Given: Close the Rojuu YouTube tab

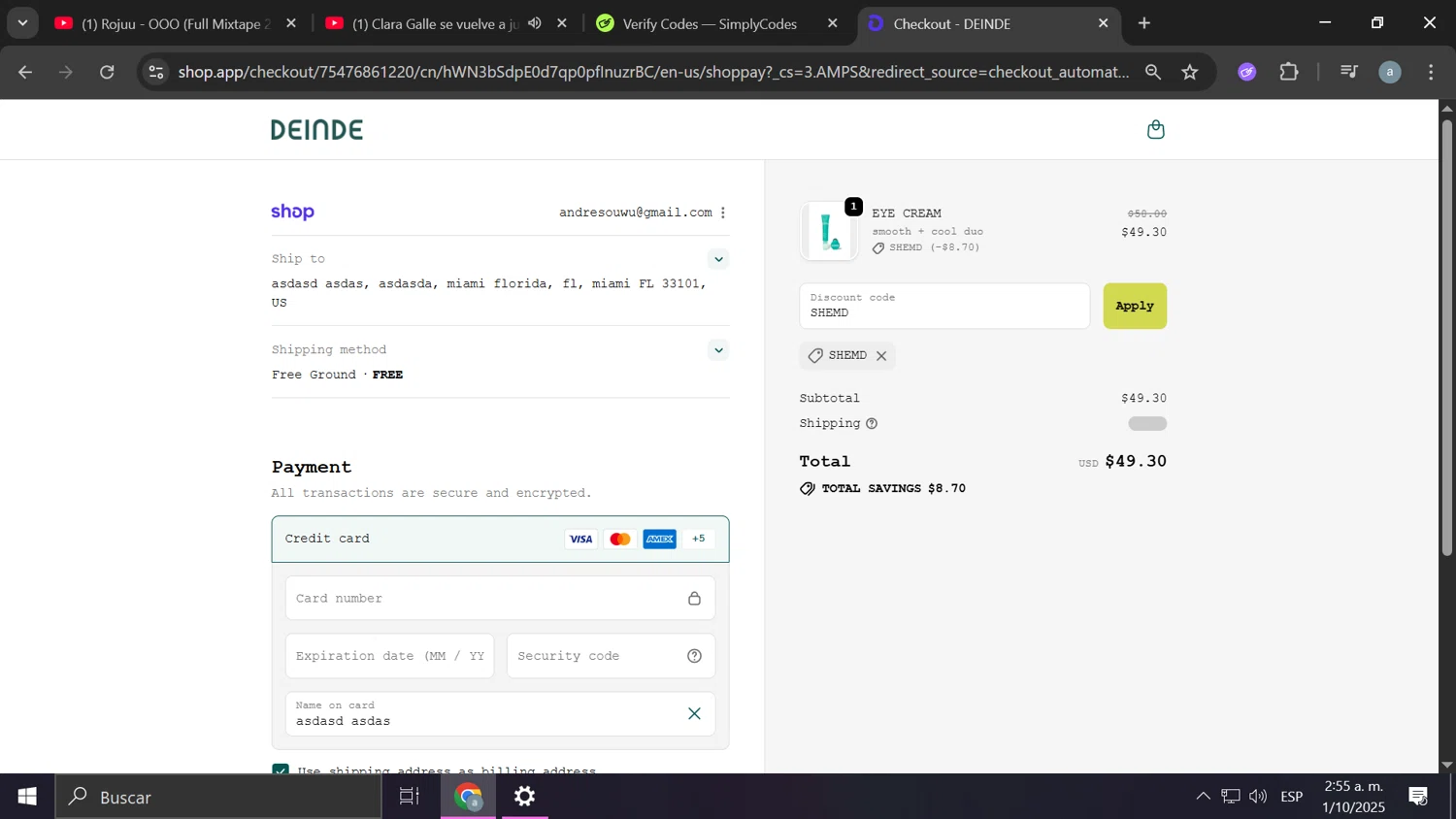Looking at the screenshot, I should pos(291,23).
